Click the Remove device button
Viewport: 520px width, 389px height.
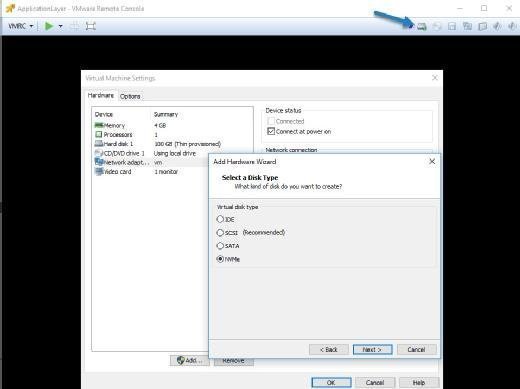point(233,361)
